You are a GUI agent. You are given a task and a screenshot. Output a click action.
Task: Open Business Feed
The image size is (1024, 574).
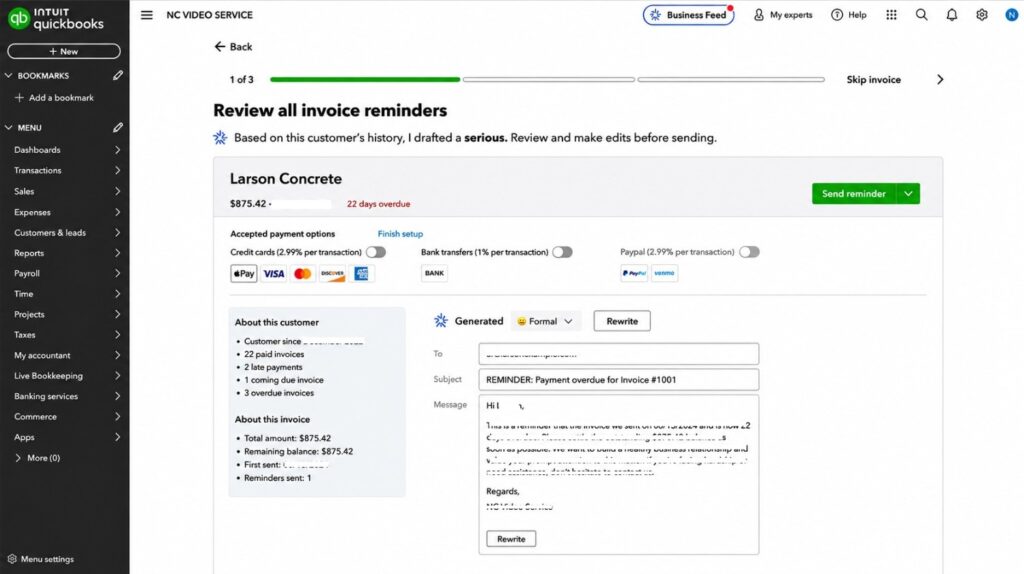[x=688, y=14]
